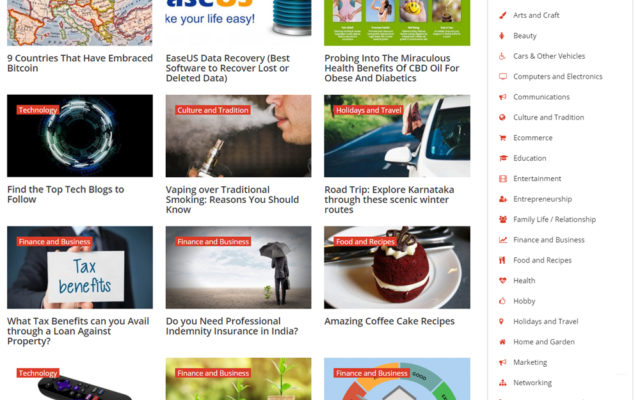Image resolution: width=640 pixels, height=400 pixels.
Task: Open Food and Recipes in sidebar list
Action: click(542, 260)
